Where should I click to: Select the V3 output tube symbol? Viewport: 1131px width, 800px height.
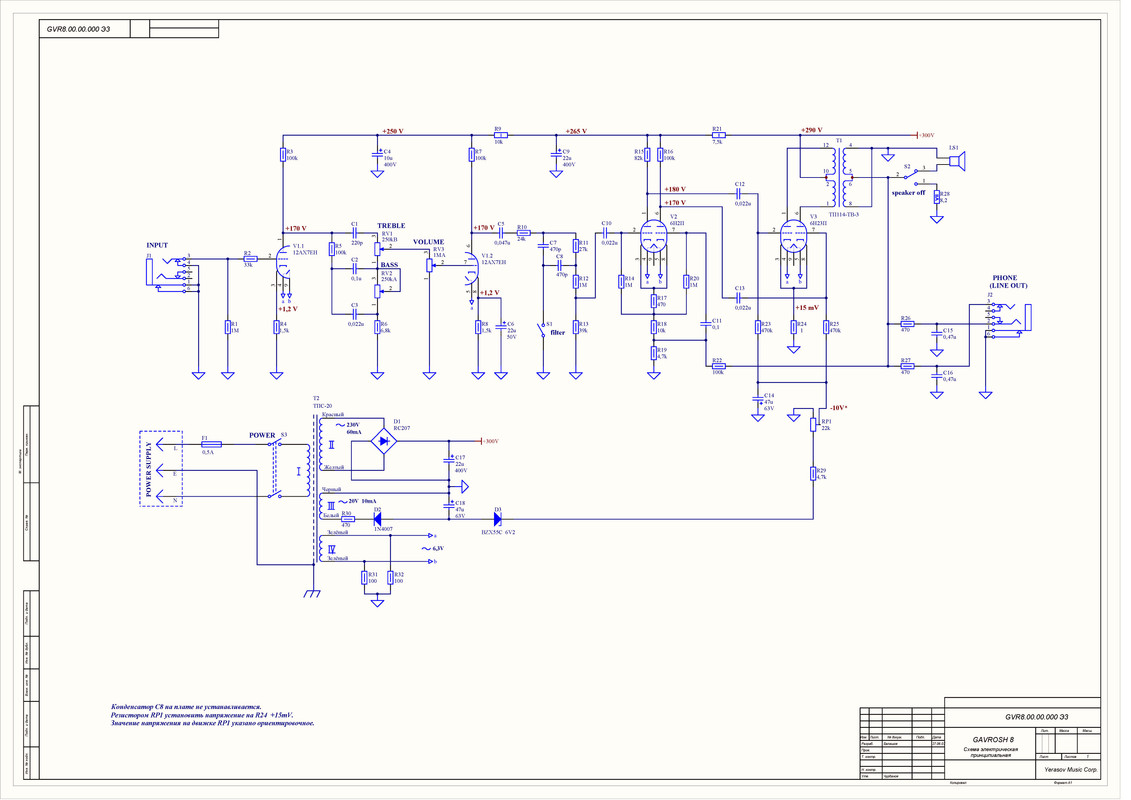point(793,234)
